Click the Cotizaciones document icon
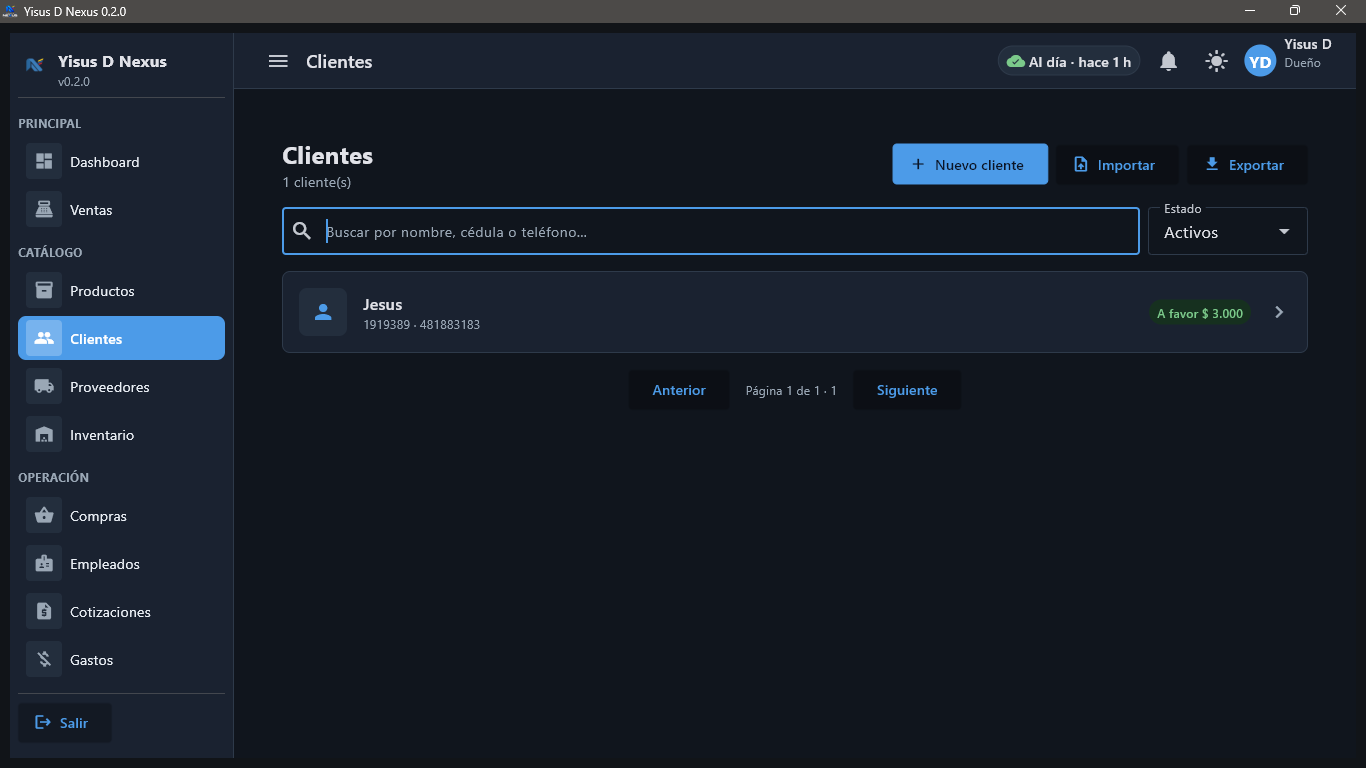The image size is (1366, 768). pyautogui.click(x=44, y=611)
